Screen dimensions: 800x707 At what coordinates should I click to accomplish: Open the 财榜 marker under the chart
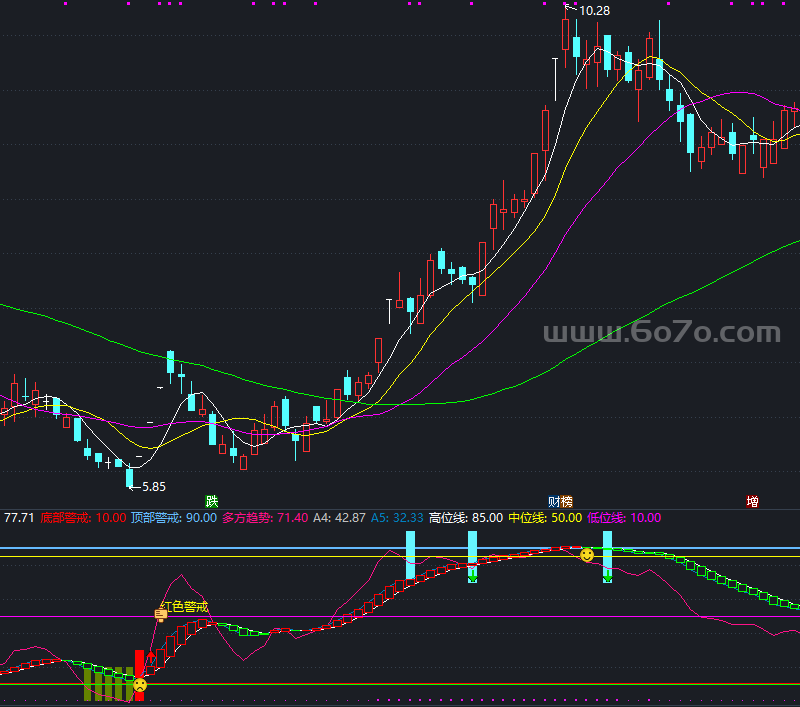pos(560,501)
